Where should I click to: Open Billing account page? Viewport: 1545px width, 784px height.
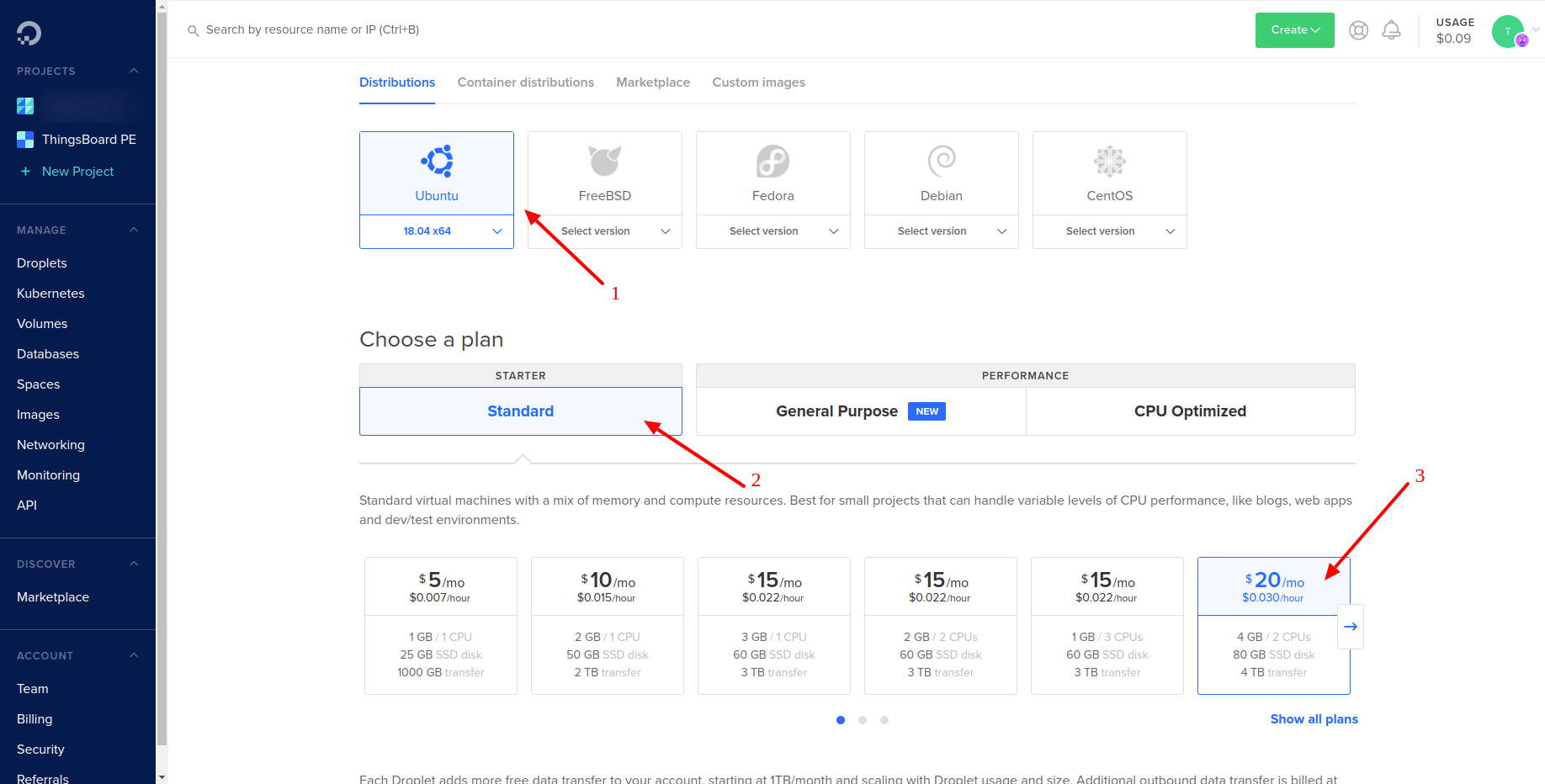point(35,719)
